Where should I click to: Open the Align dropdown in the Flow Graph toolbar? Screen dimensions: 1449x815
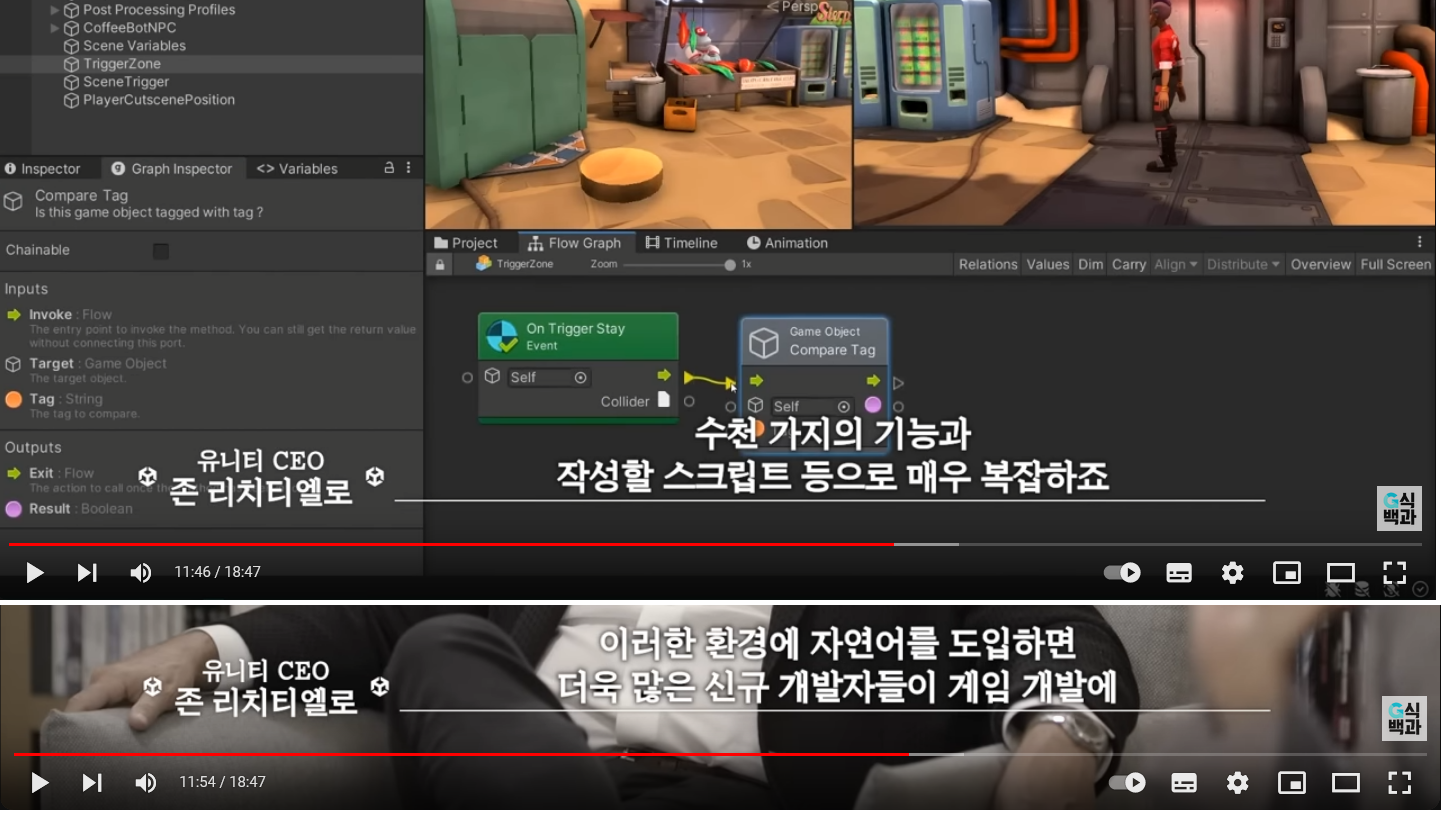[1176, 264]
